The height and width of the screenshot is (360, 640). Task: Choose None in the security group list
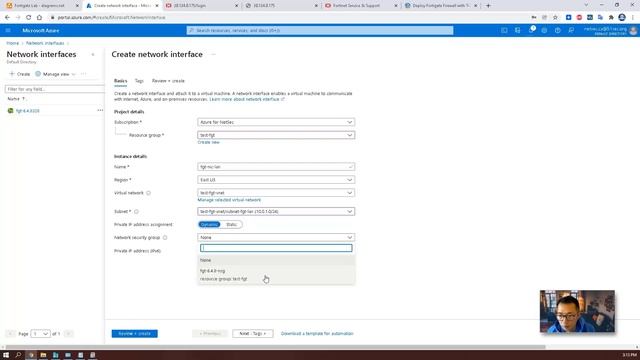276,260
